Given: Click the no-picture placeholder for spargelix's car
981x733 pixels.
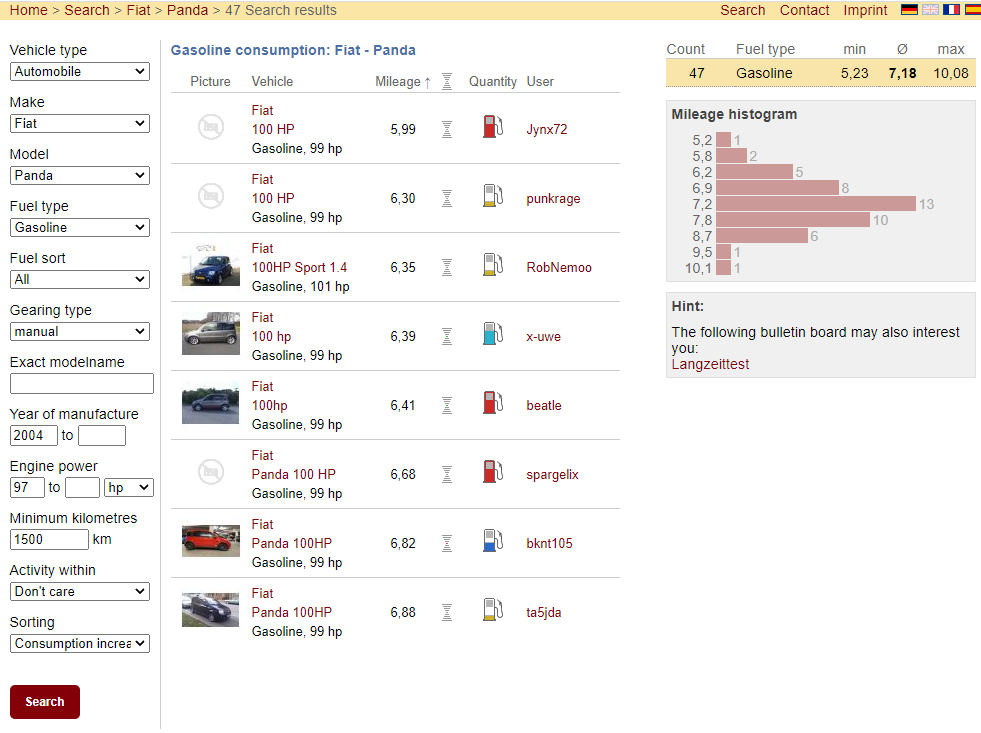Looking at the screenshot, I should [211, 472].
